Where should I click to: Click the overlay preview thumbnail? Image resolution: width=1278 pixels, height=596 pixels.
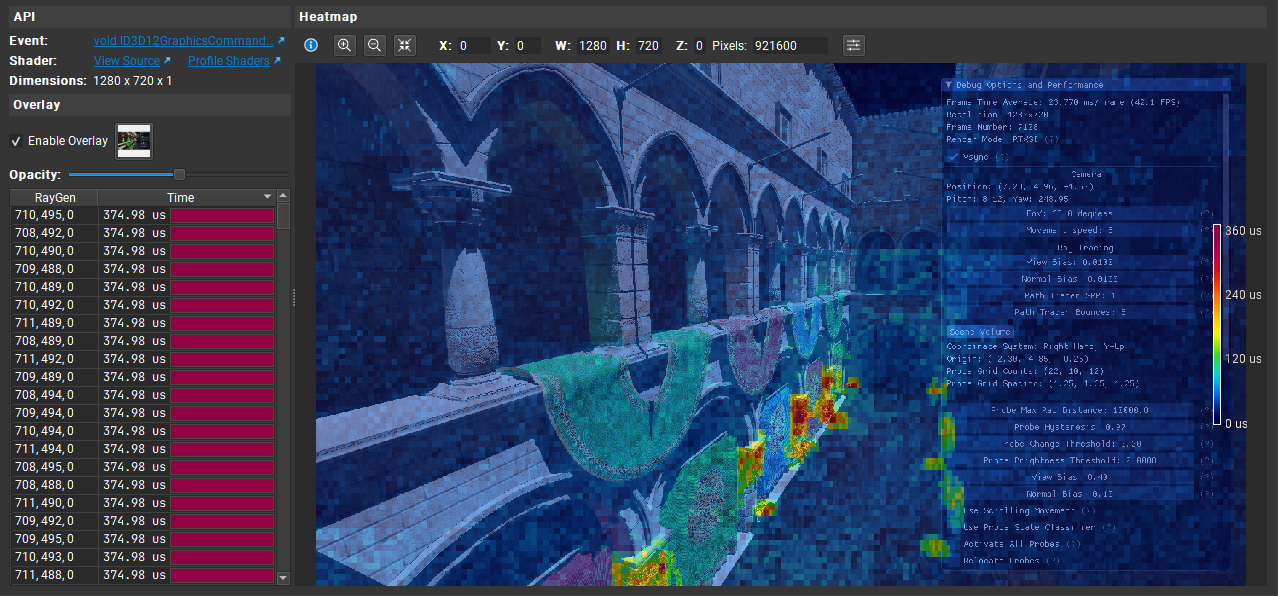pyautogui.click(x=133, y=140)
